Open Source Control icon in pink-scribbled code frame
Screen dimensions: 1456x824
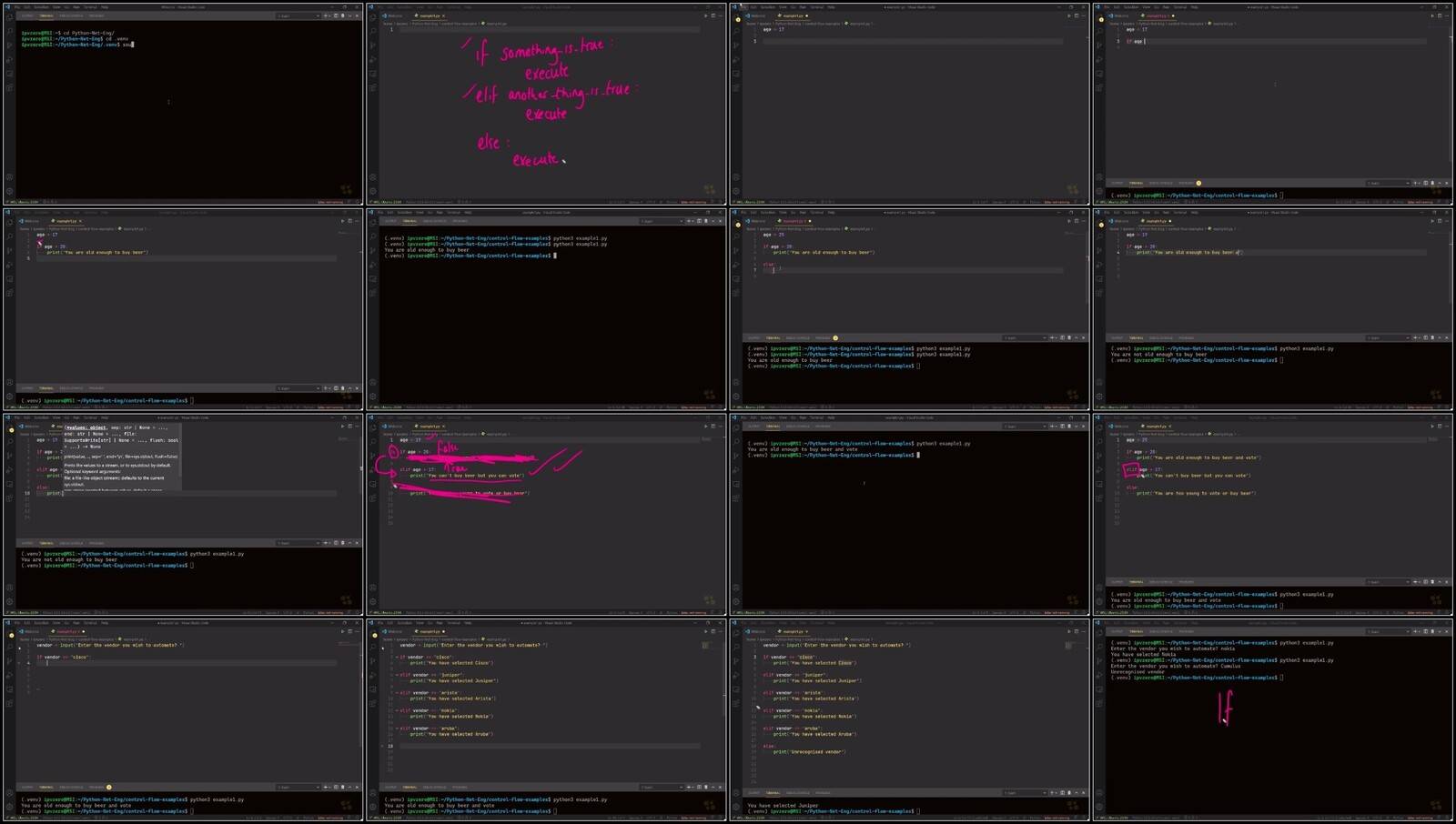[x=373, y=455]
